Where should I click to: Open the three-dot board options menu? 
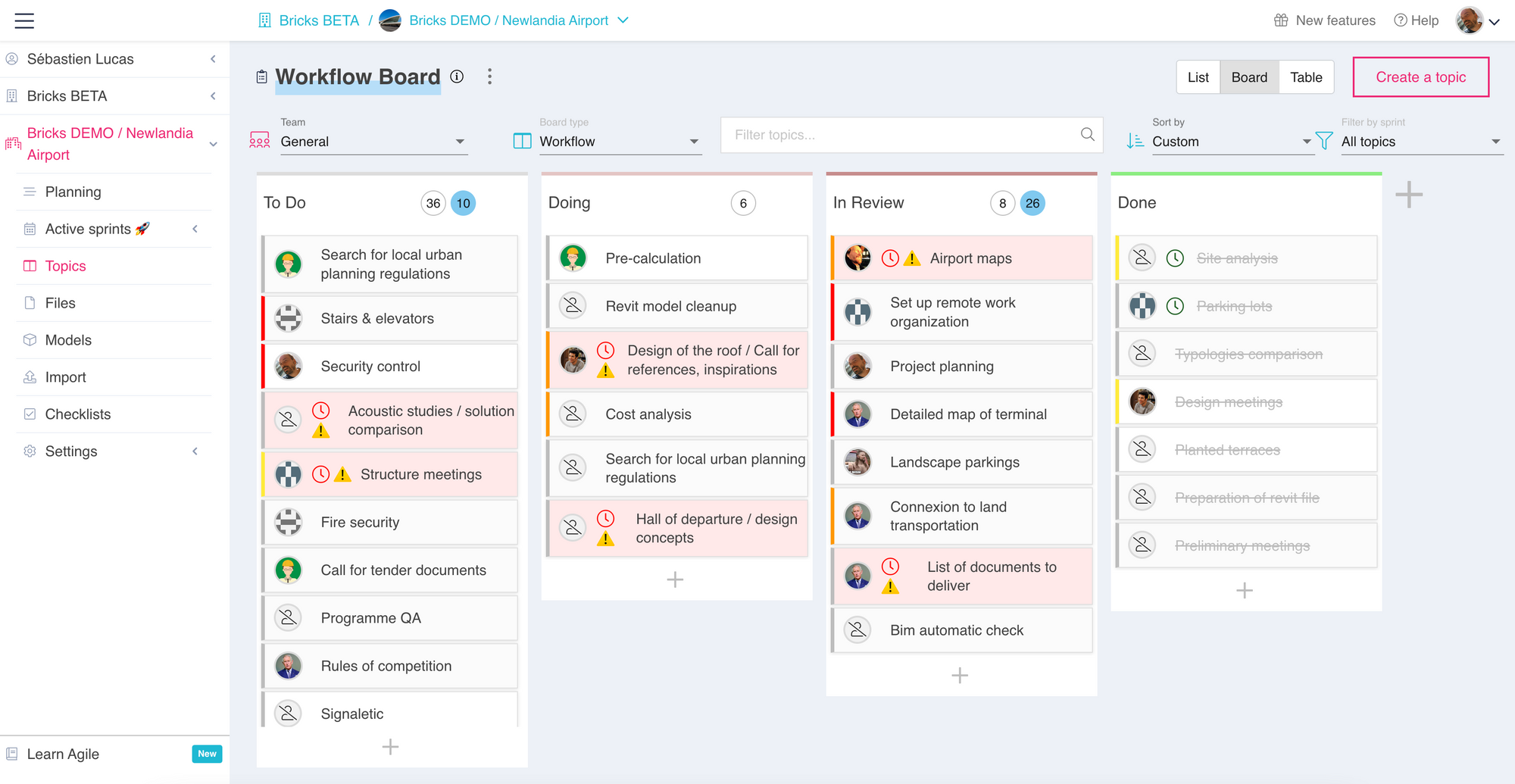pos(489,77)
